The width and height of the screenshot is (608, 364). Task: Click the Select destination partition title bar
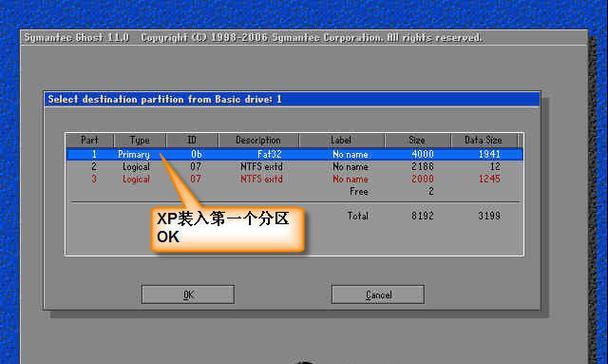[292, 99]
